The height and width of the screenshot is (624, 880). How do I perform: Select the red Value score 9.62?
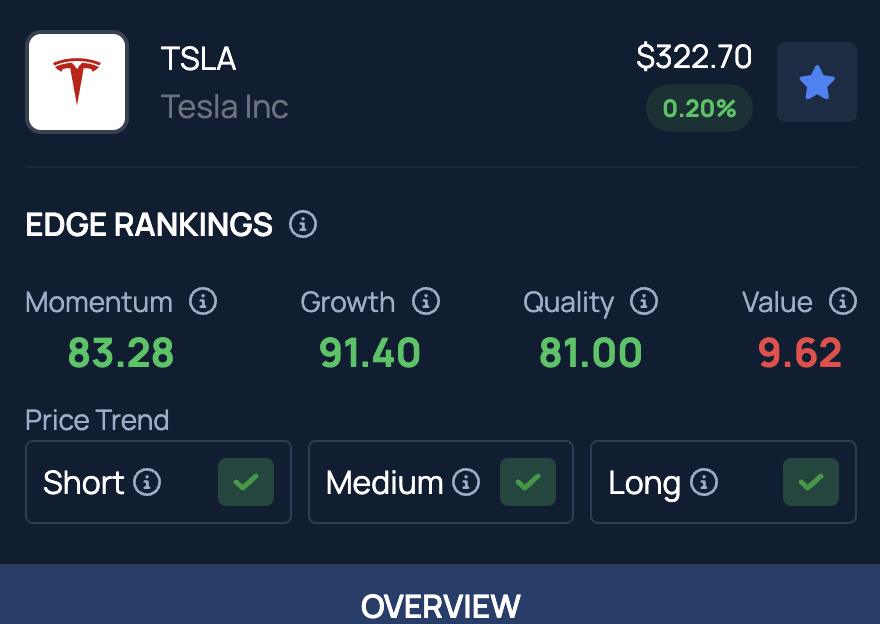click(800, 352)
